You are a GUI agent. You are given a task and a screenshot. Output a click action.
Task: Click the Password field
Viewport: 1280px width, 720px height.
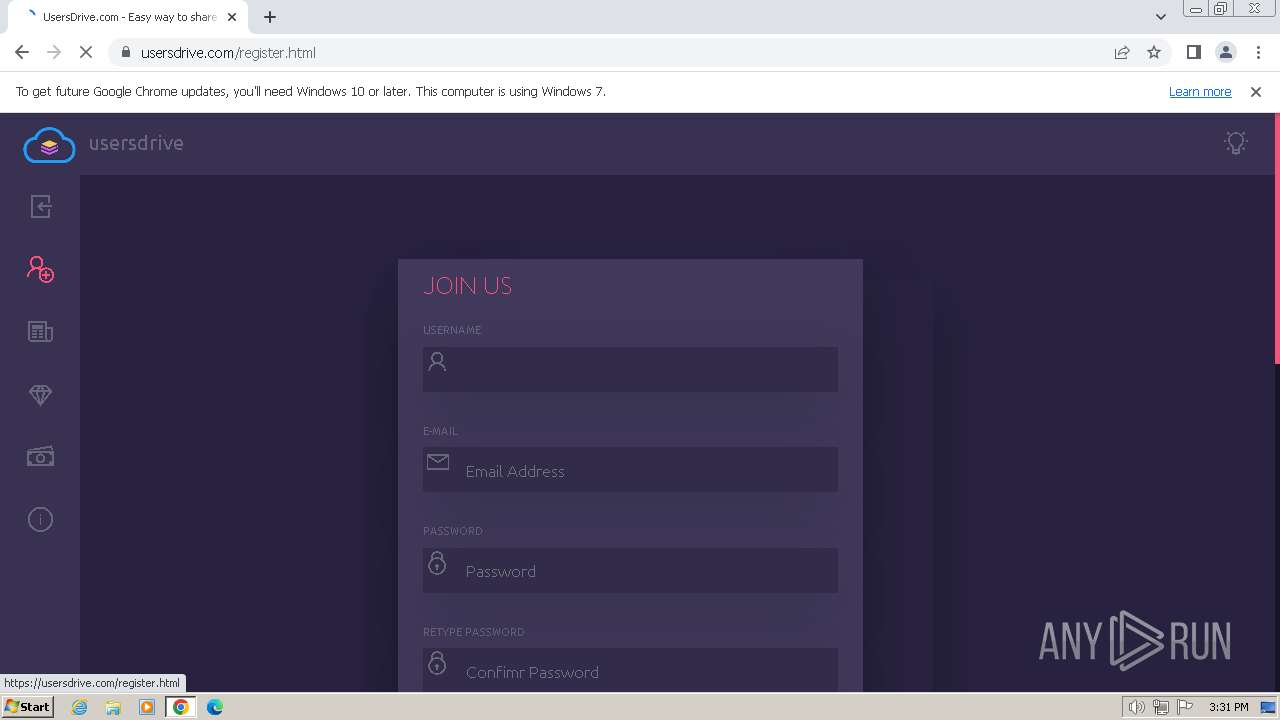pos(630,571)
